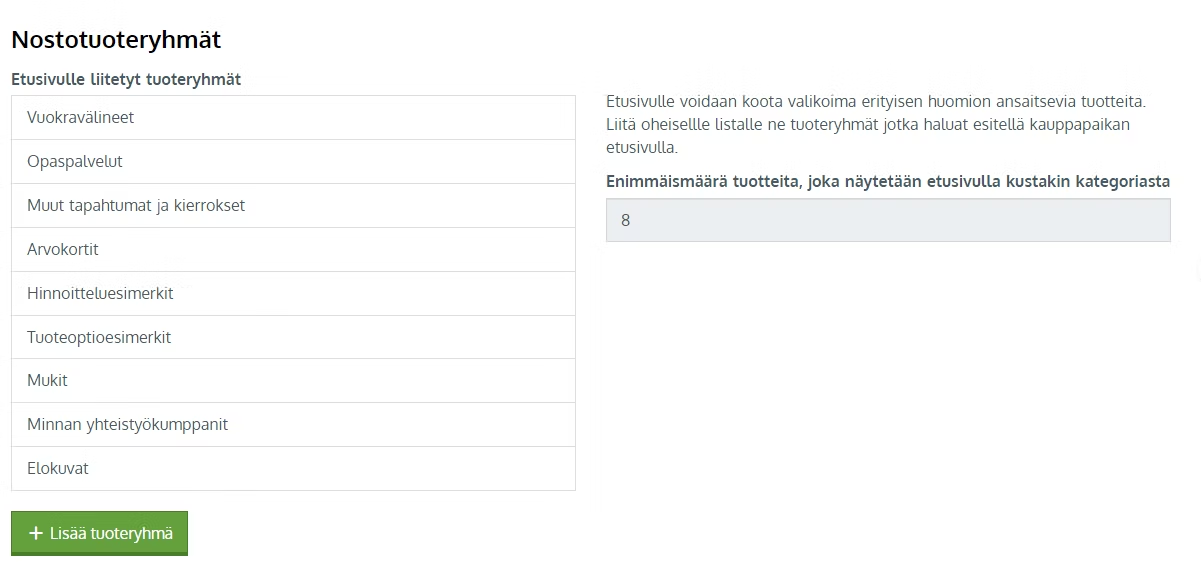Image resolution: width=1201 pixels, height=575 pixels.
Task: Click the Etusivulle liitetyt tuoteryhmät label
Action: point(126,79)
